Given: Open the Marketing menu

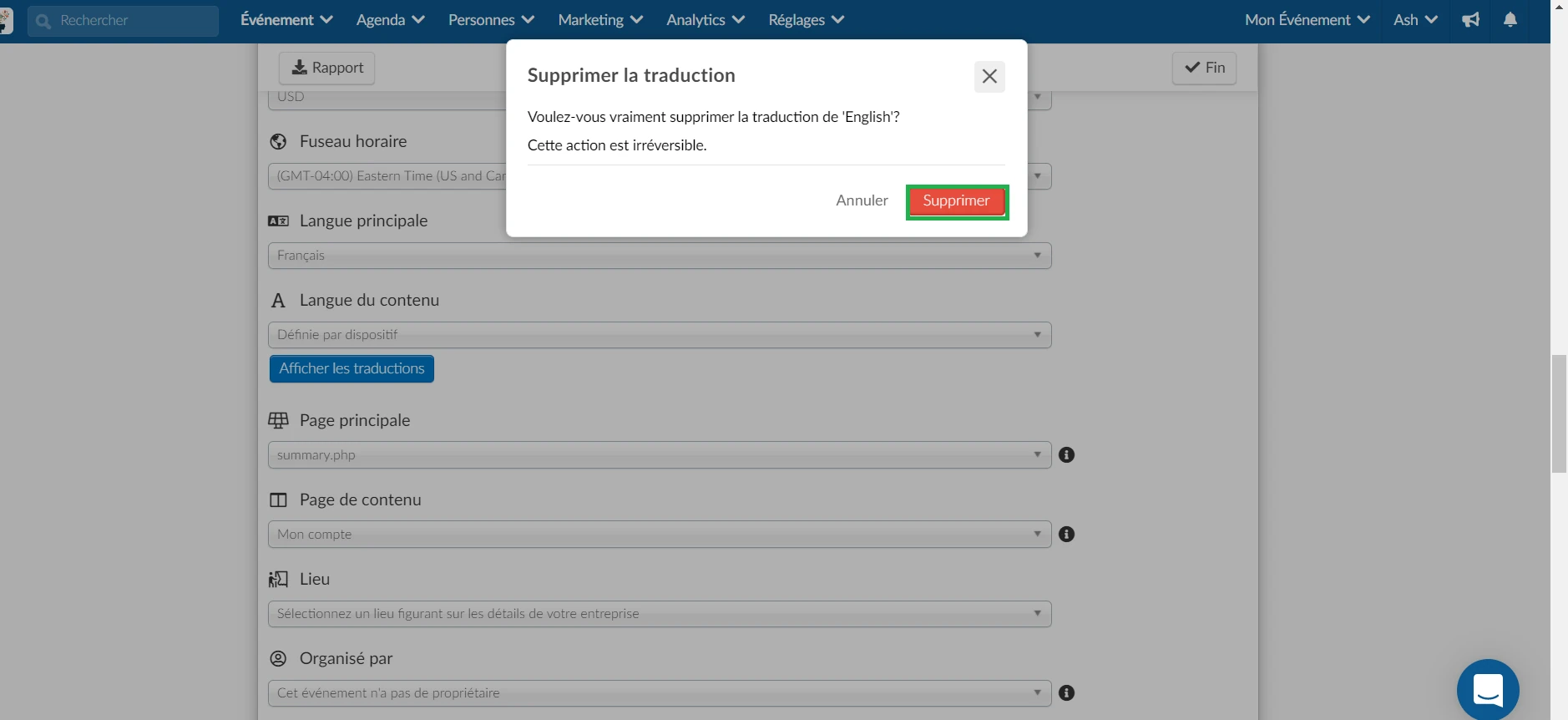Looking at the screenshot, I should pos(600,20).
